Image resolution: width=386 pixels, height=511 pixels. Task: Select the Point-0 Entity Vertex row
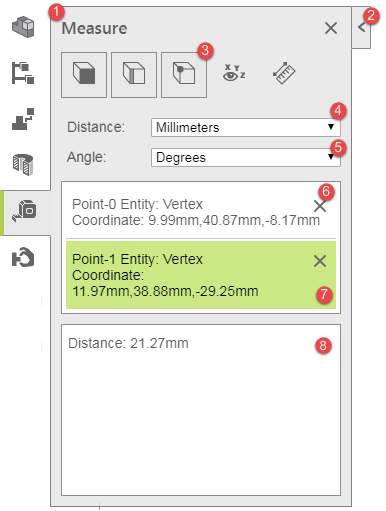pos(201,212)
